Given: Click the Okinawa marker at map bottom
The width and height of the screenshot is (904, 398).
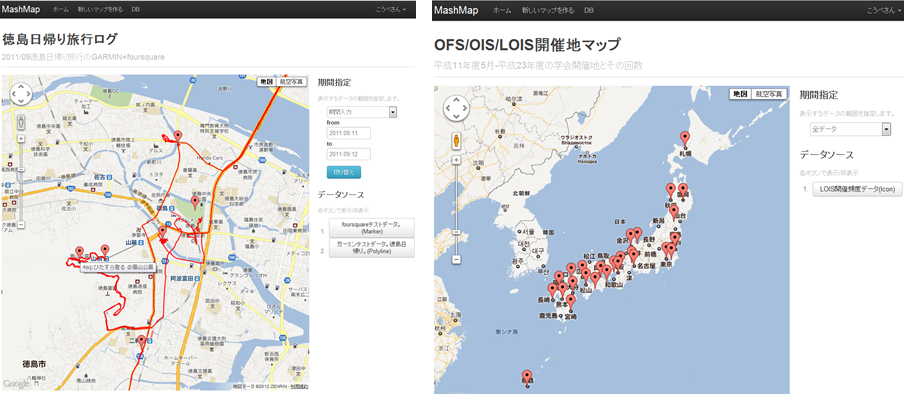Looking at the screenshot, I should (526, 377).
